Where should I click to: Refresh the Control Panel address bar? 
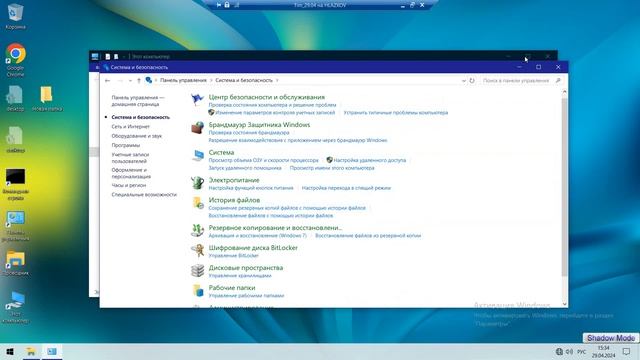(x=472, y=81)
